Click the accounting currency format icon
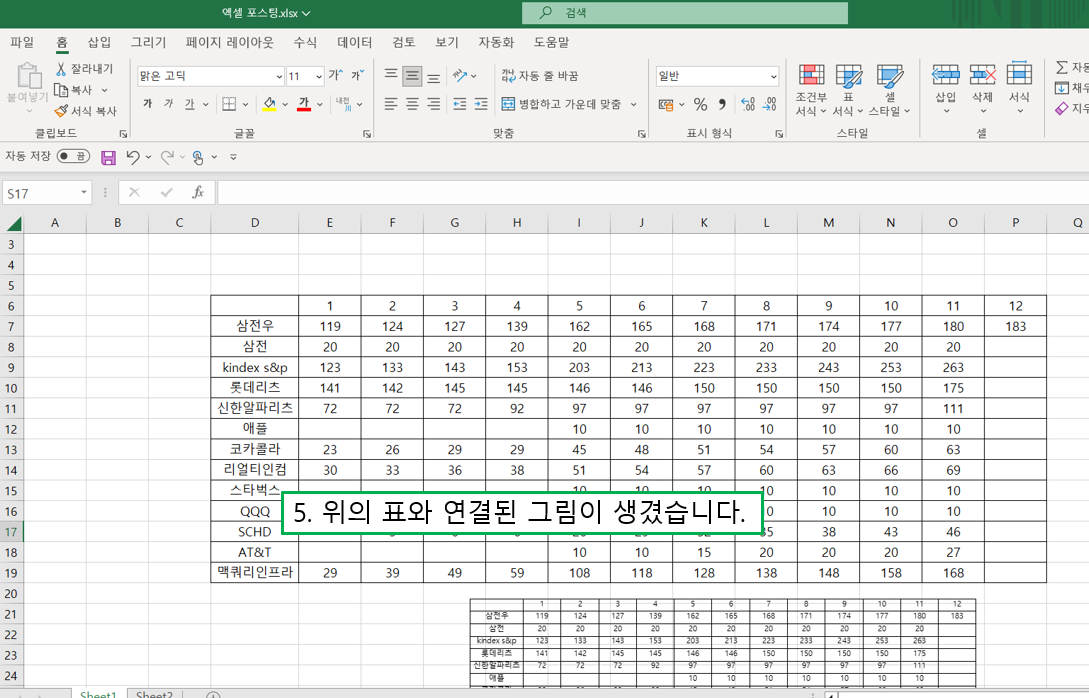The width and height of the screenshot is (1089, 698). [x=665, y=105]
